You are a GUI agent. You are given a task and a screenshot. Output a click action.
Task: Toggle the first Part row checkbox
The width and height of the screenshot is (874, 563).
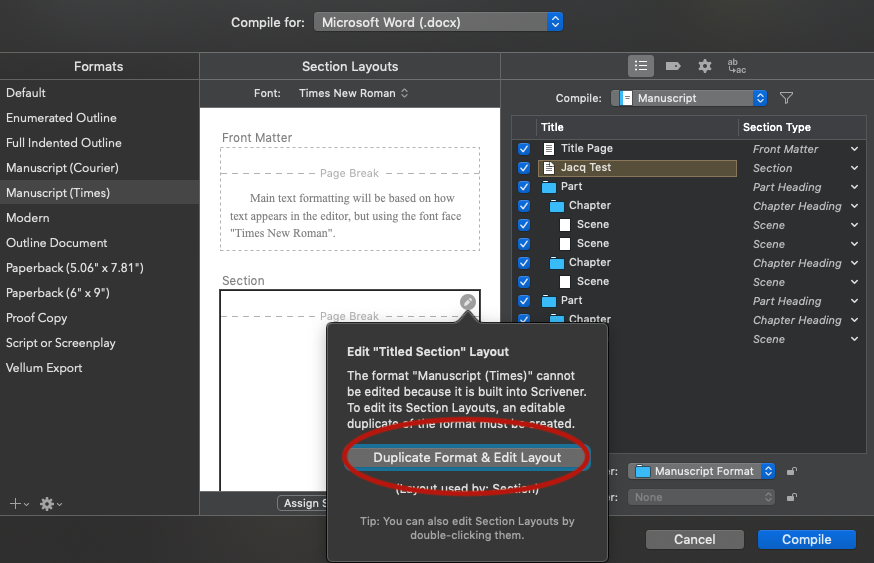(524, 187)
